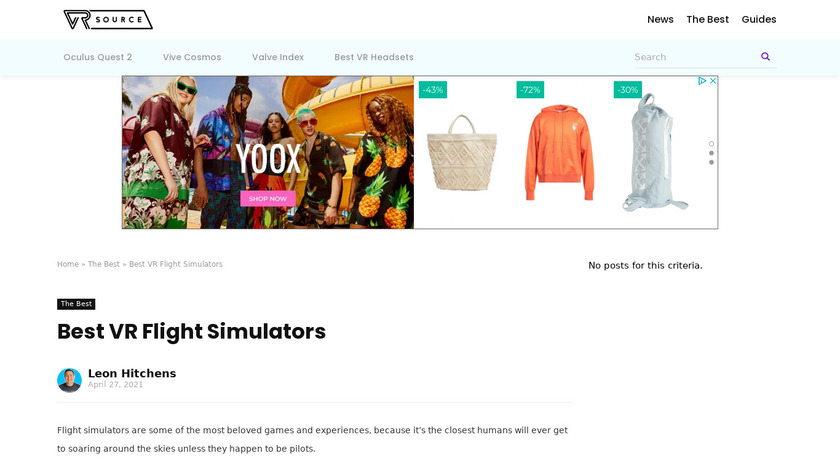The height and width of the screenshot is (472, 840).
Task: Select the first ad carousel dot
Action: pyautogui.click(x=711, y=144)
